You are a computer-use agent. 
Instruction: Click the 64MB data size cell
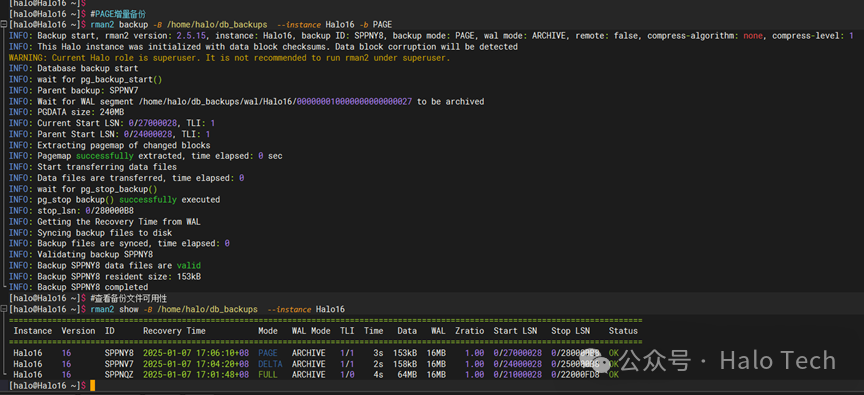click(x=407, y=375)
